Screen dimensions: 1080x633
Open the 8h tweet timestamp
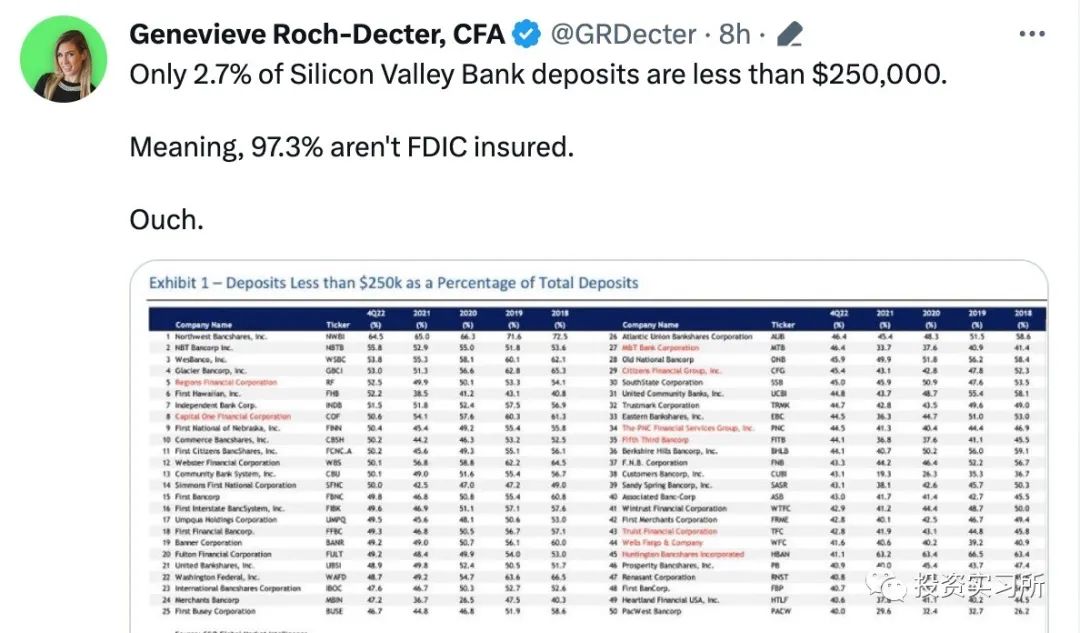click(734, 34)
